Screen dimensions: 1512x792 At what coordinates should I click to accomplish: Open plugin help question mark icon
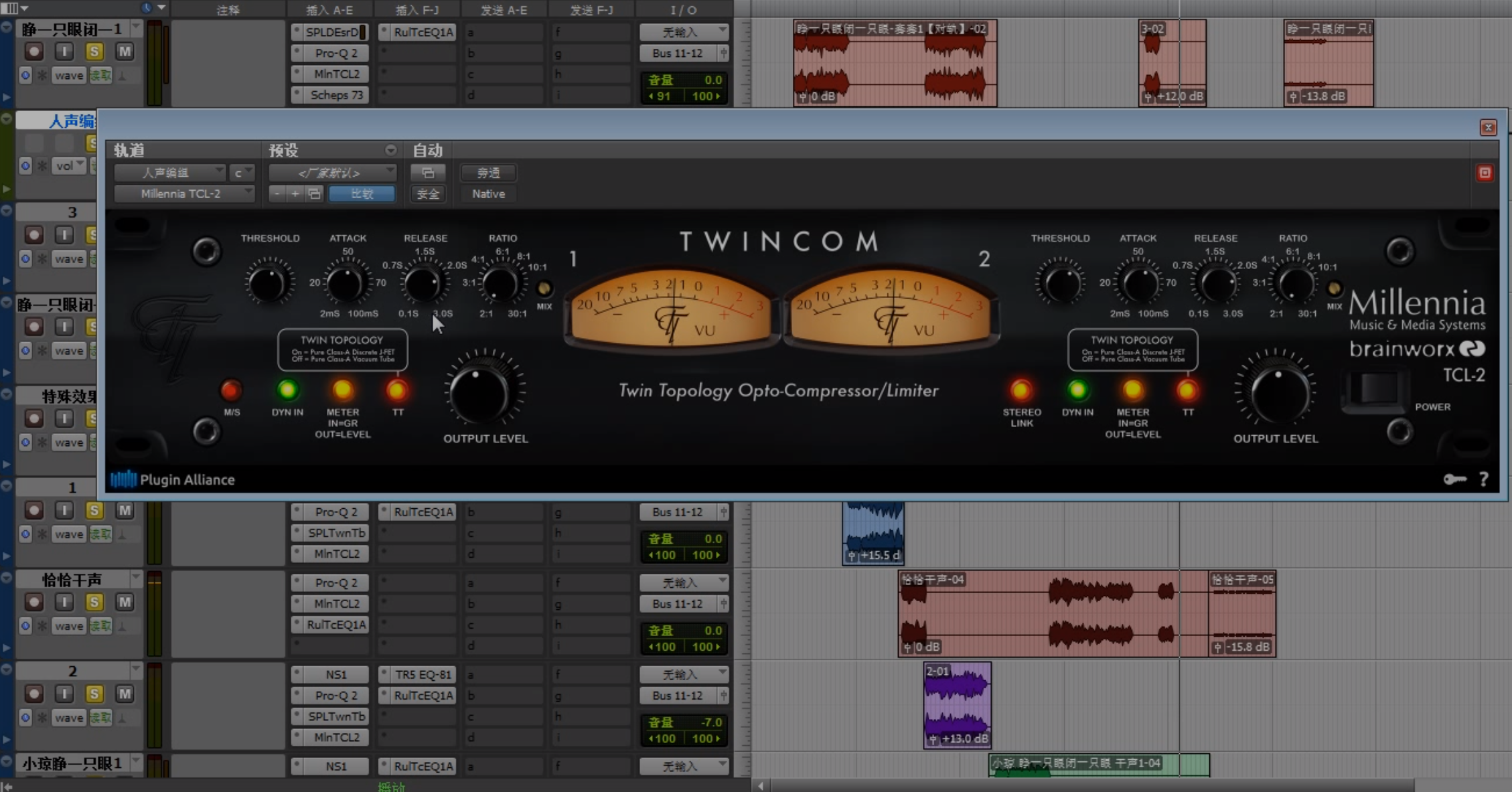pos(1484,479)
